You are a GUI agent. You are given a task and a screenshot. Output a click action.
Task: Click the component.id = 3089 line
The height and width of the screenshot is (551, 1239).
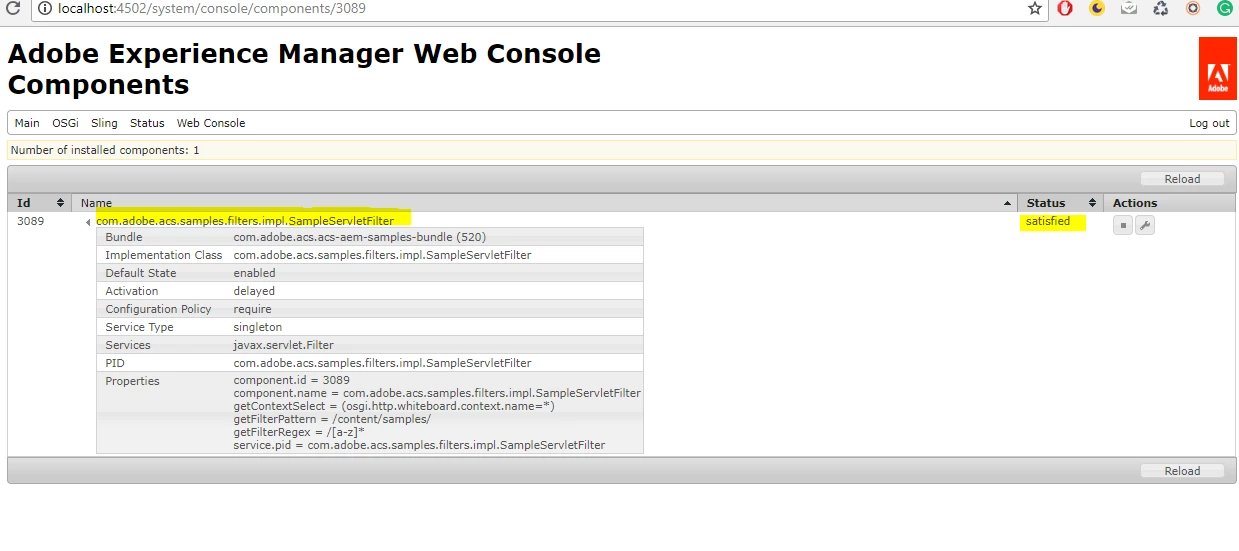point(292,380)
